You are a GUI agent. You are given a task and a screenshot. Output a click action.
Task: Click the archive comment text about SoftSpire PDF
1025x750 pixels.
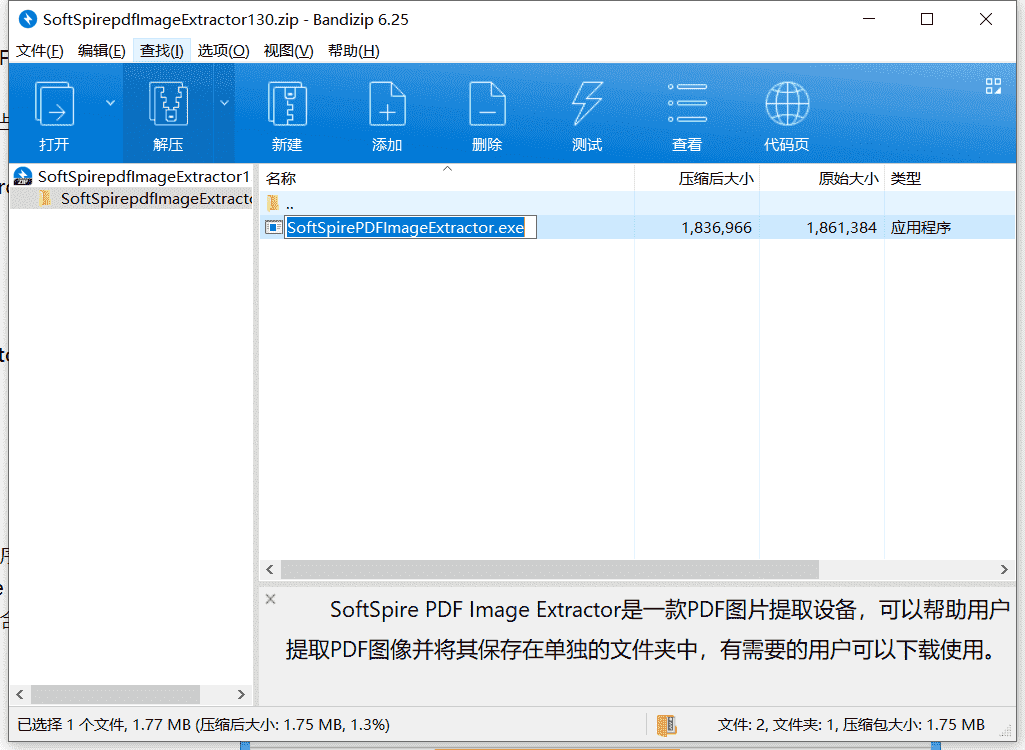pyautogui.click(x=647, y=629)
